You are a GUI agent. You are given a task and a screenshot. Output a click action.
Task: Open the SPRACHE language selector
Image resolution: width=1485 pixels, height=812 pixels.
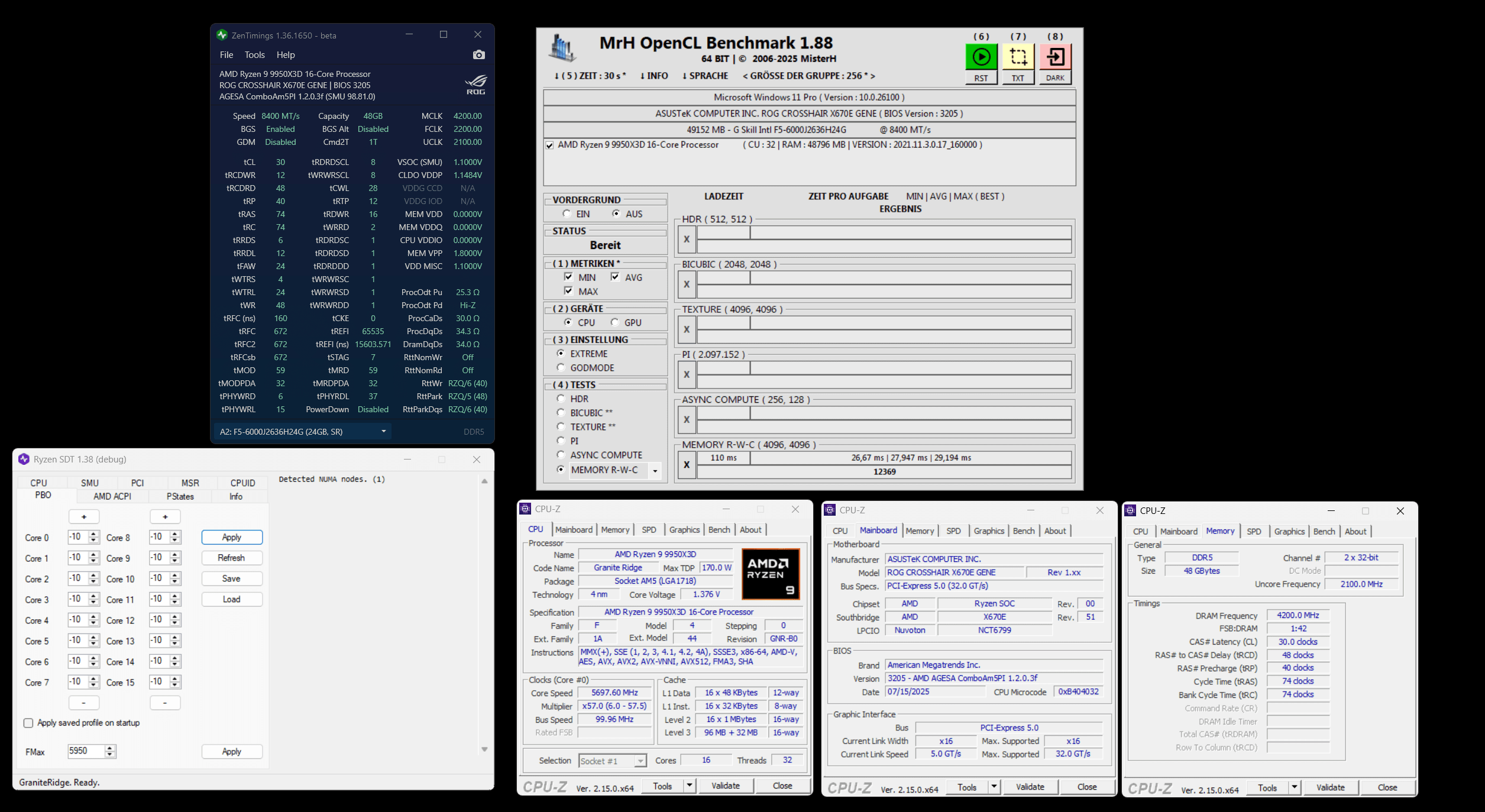click(705, 76)
